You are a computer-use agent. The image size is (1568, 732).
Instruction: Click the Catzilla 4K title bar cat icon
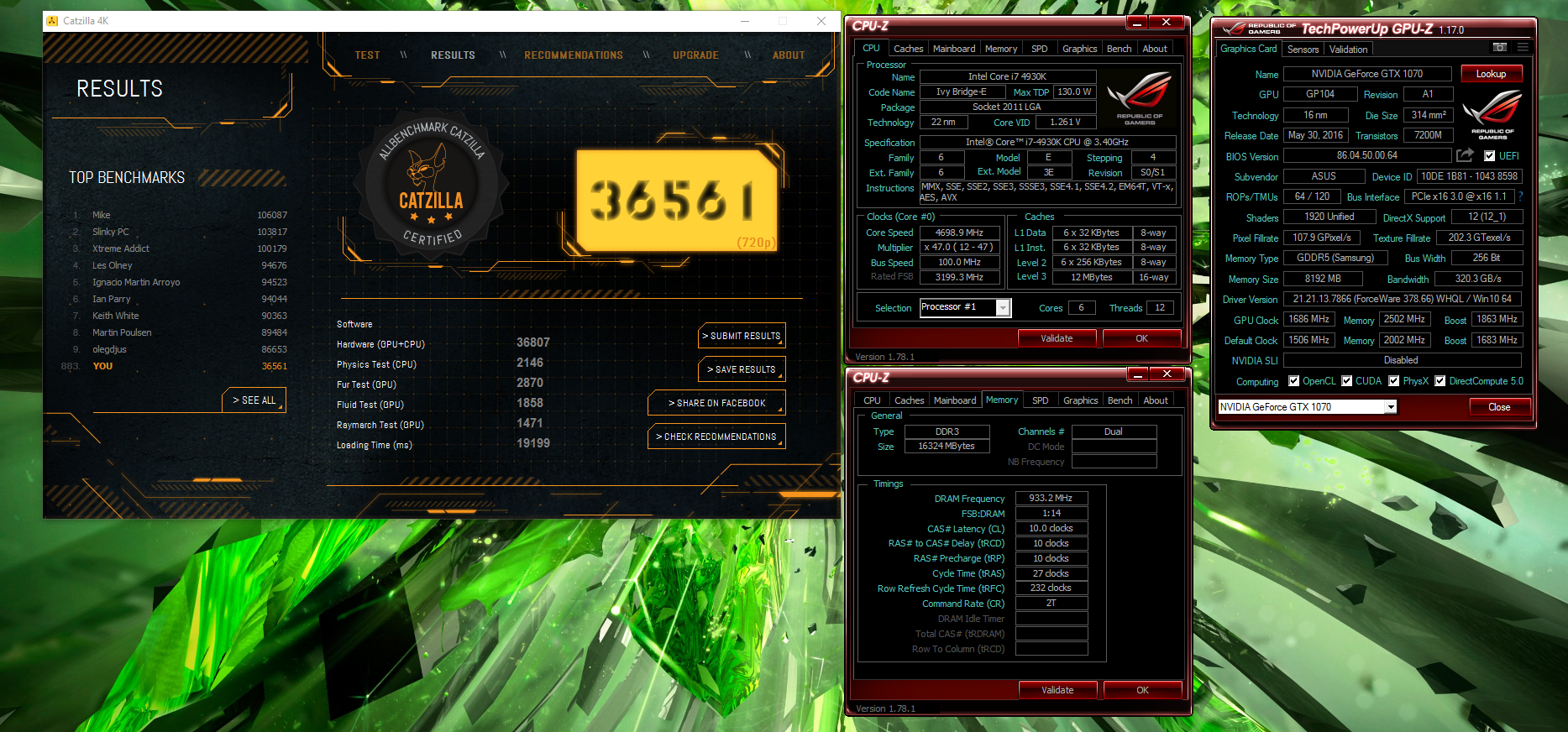click(x=52, y=21)
